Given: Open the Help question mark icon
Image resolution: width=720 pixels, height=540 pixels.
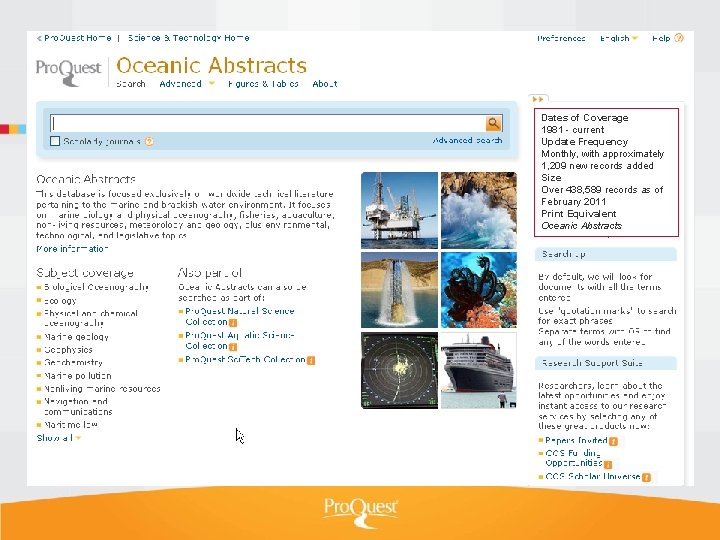Looking at the screenshot, I should tap(679, 38).
